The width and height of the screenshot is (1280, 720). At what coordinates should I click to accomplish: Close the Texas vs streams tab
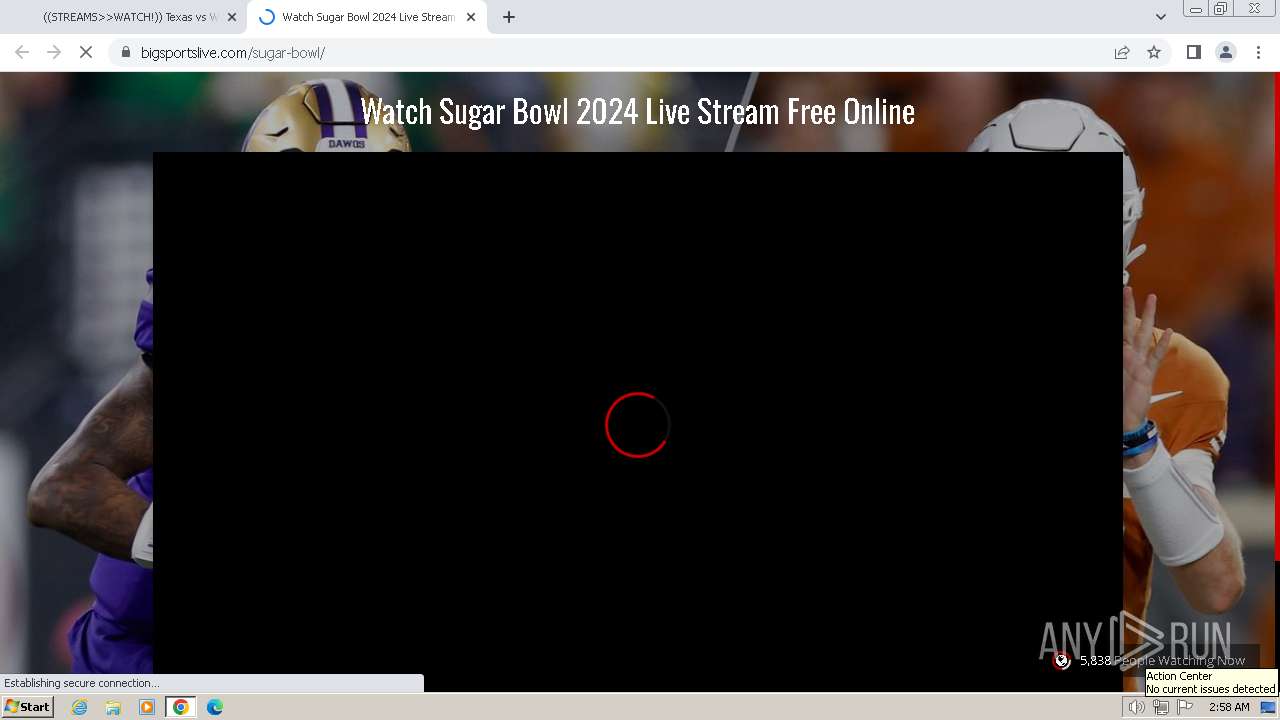[x=232, y=17]
